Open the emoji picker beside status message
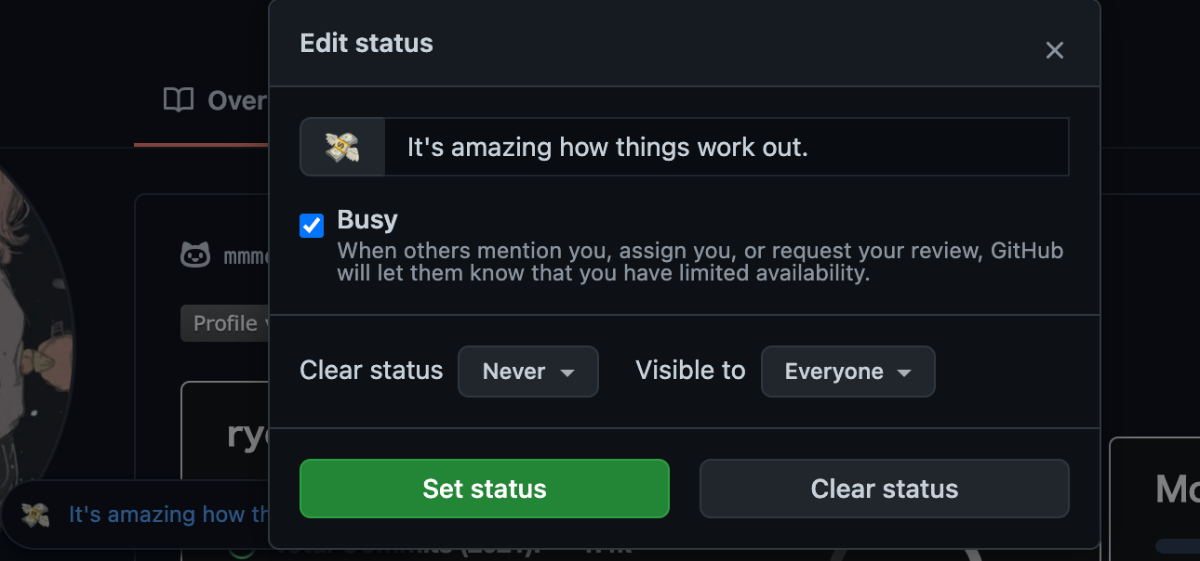The height and width of the screenshot is (561, 1200). tap(343, 147)
